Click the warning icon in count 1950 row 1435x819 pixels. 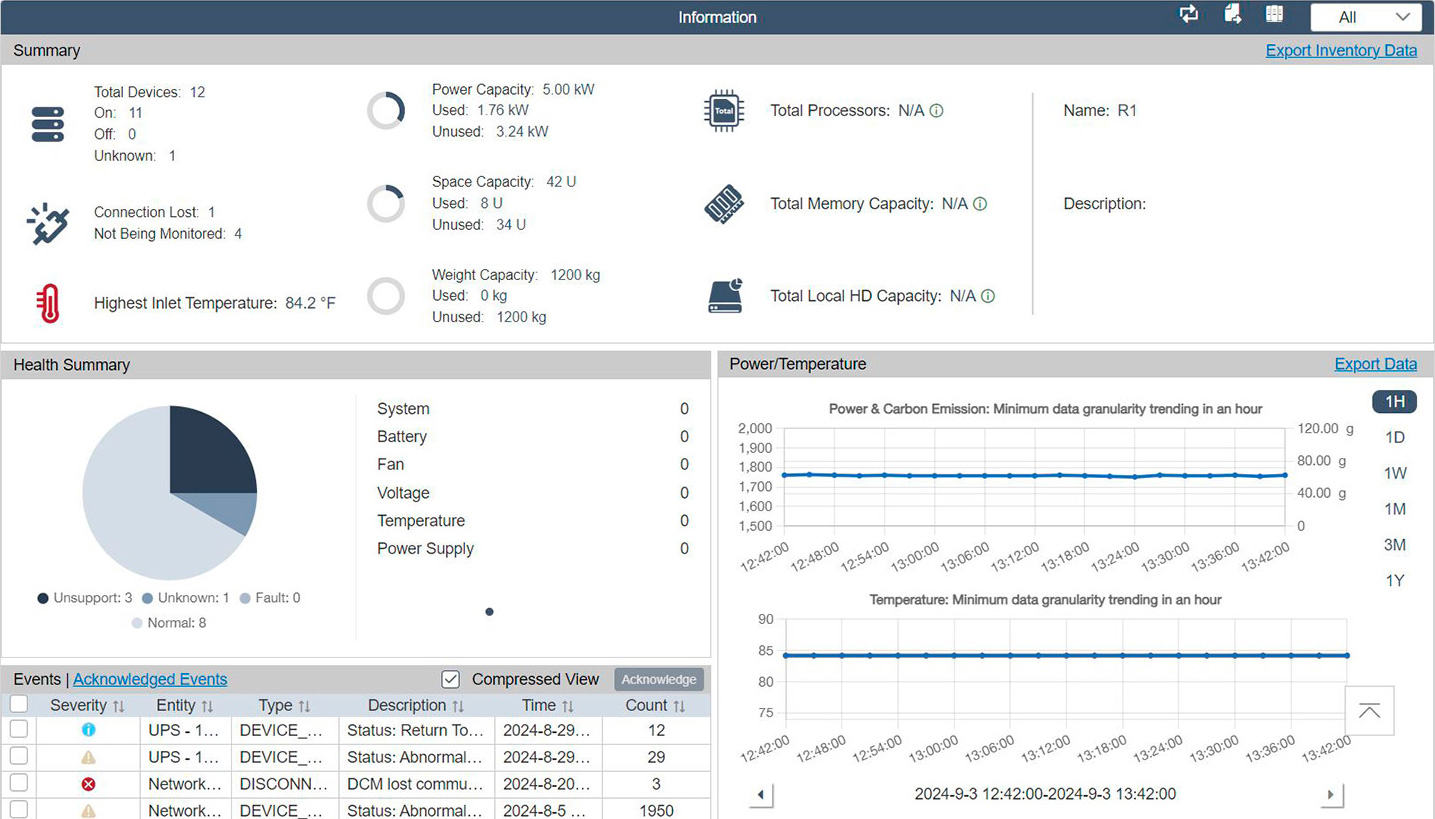point(88,811)
